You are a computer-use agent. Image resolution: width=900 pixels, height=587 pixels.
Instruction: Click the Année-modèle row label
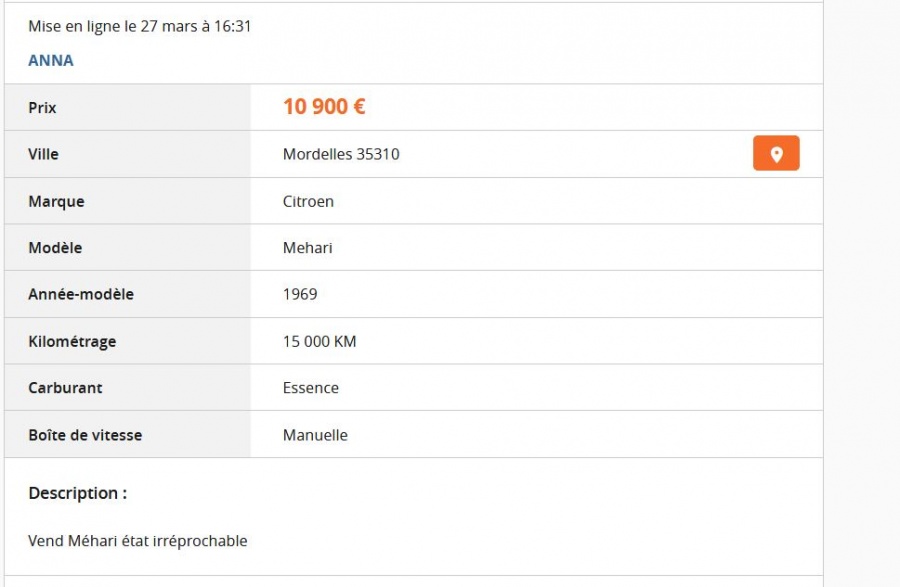click(x=81, y=294)
